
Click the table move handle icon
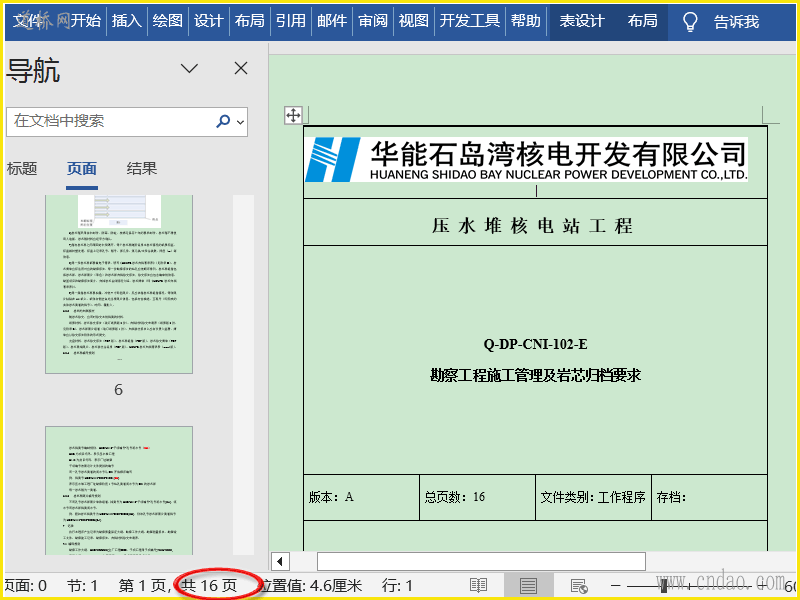(x=293, y=116)
